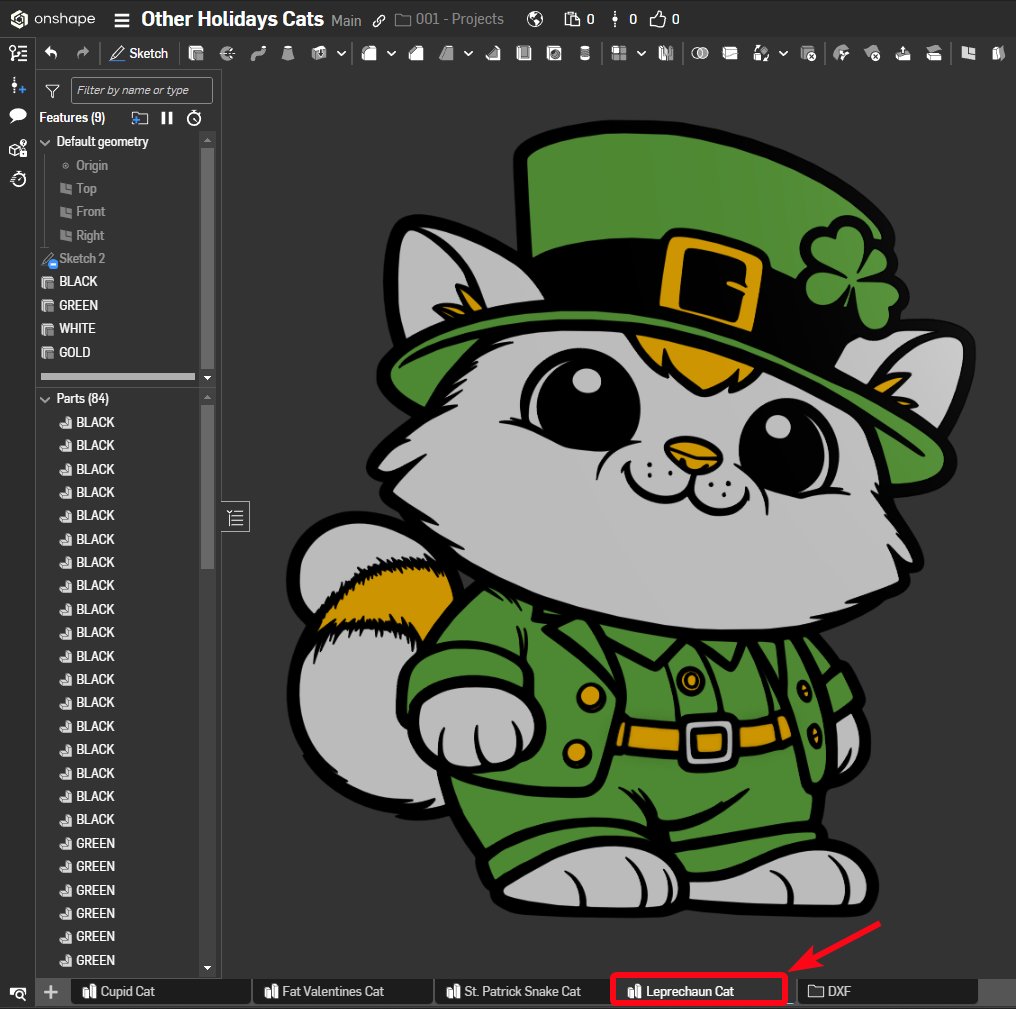The width and height of the screenshot is (1016, 1009).
Task: Open the DXF folder tab
Action: point(888,992)
